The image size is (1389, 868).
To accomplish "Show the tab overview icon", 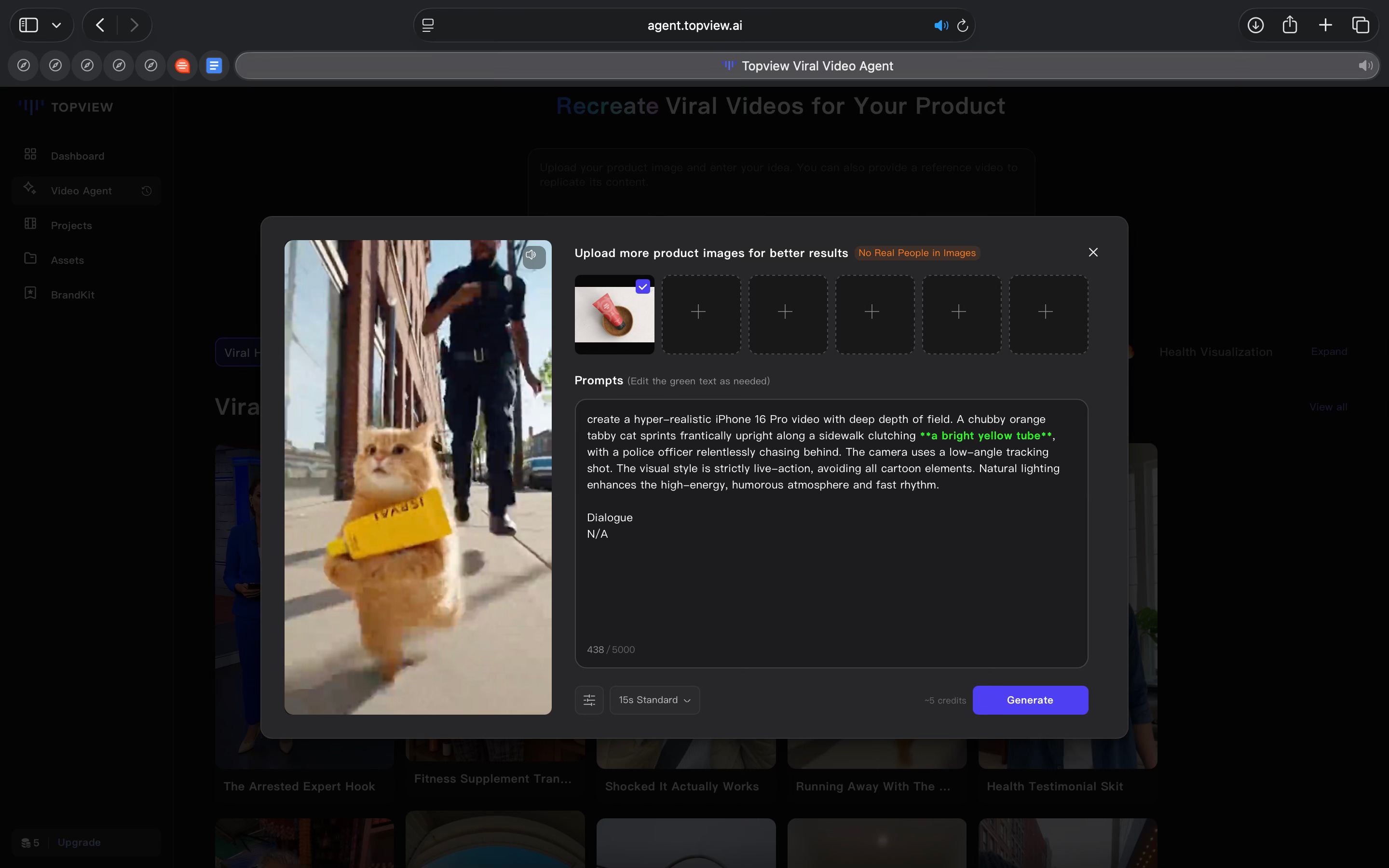I will pos(1360,25).
